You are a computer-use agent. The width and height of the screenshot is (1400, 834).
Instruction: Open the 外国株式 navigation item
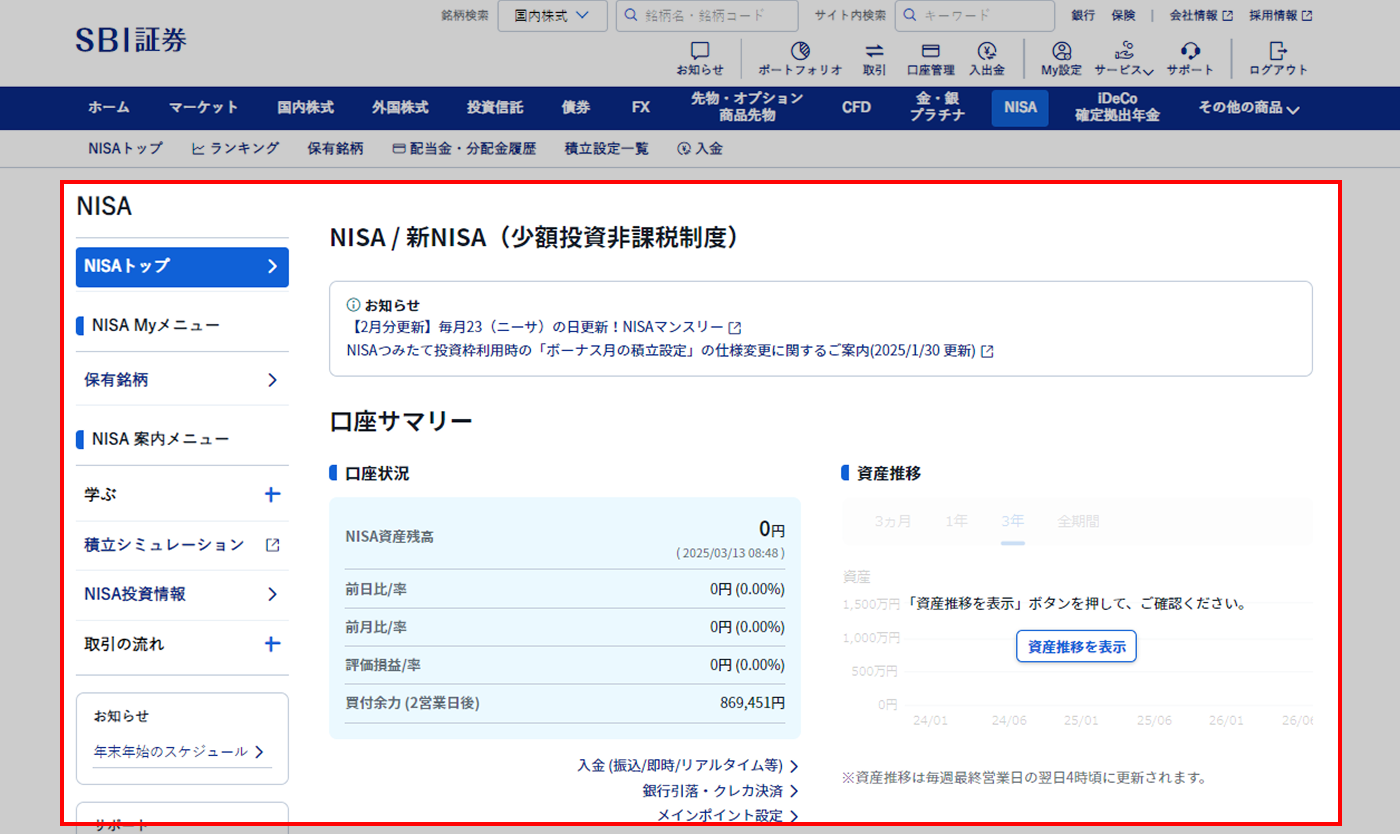coord(400,107)
